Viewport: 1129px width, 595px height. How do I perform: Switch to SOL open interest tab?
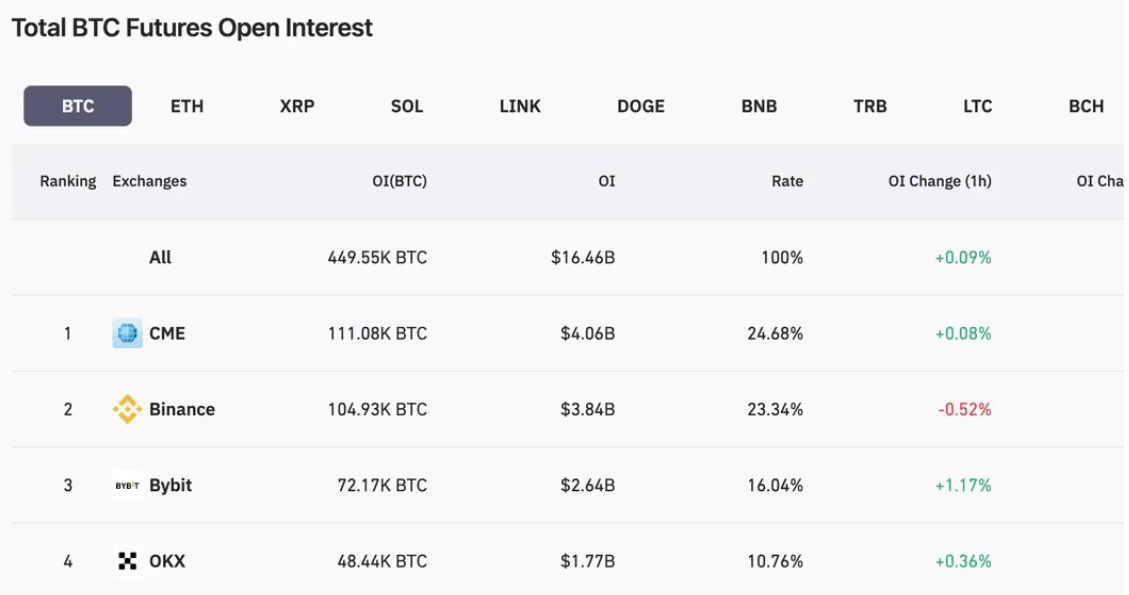(407, 106)
